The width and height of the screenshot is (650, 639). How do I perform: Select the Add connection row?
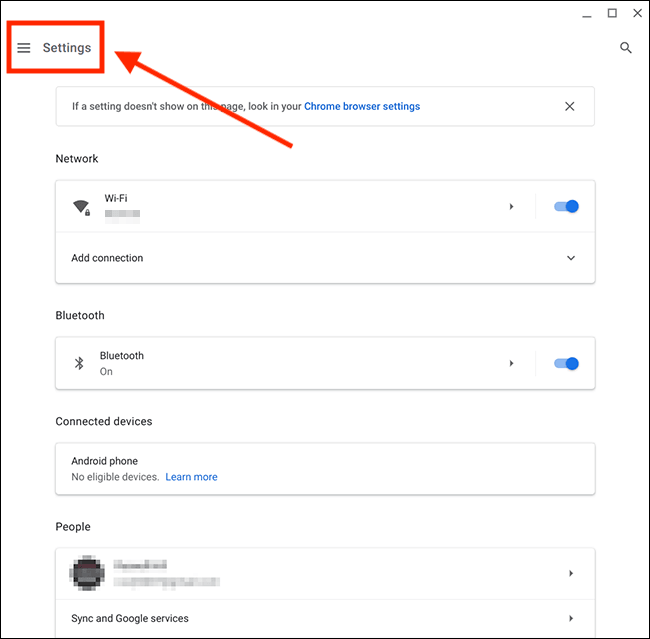click(325, 258)
